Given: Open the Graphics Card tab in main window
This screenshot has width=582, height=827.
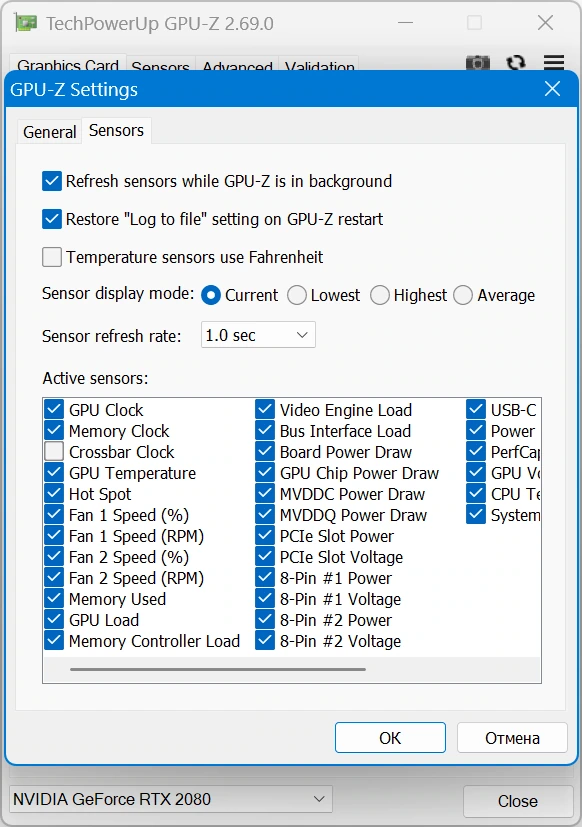Looking at the screenshot, I should [x=68, y=64].
